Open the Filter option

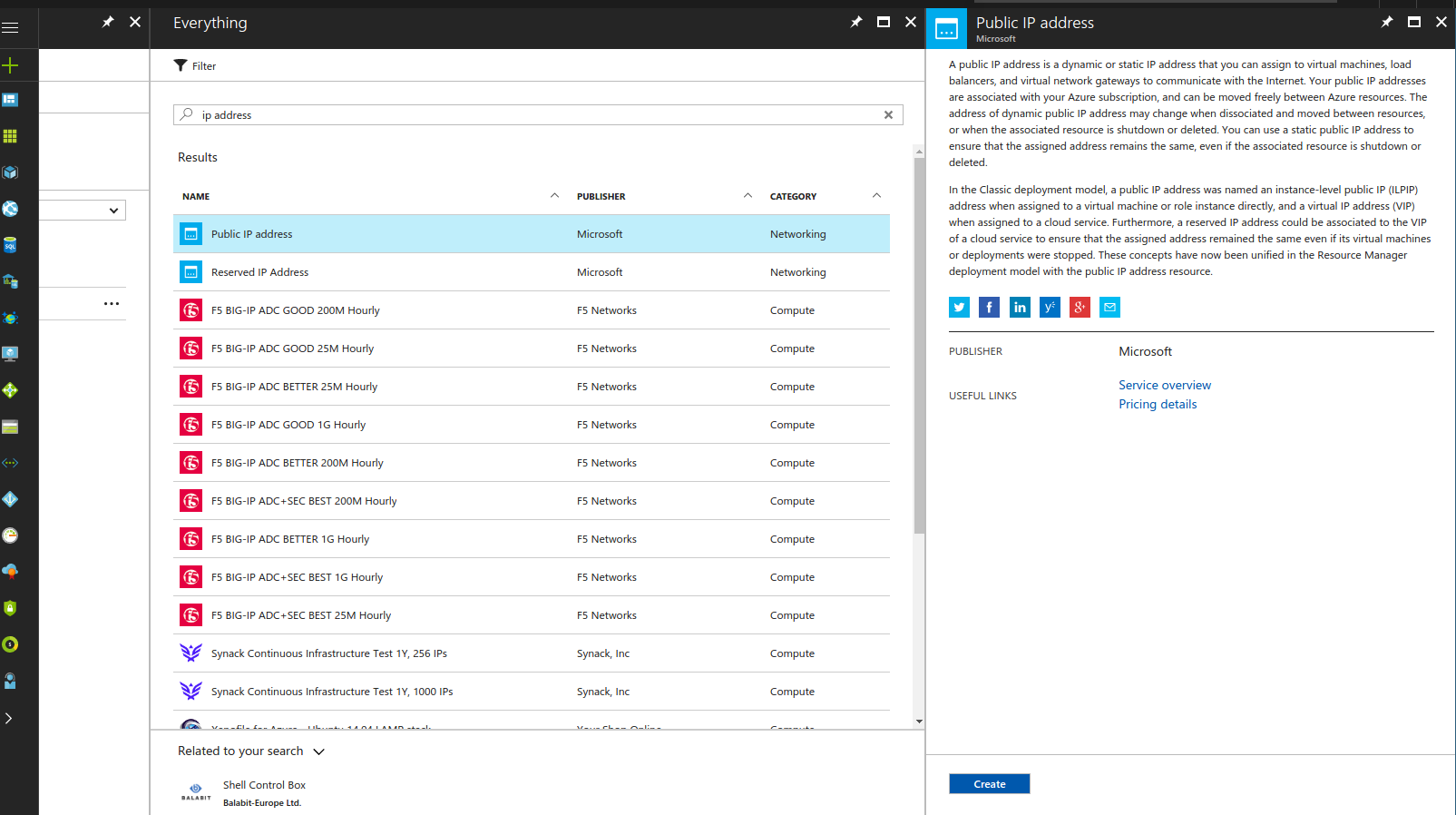tap(195, 66)
